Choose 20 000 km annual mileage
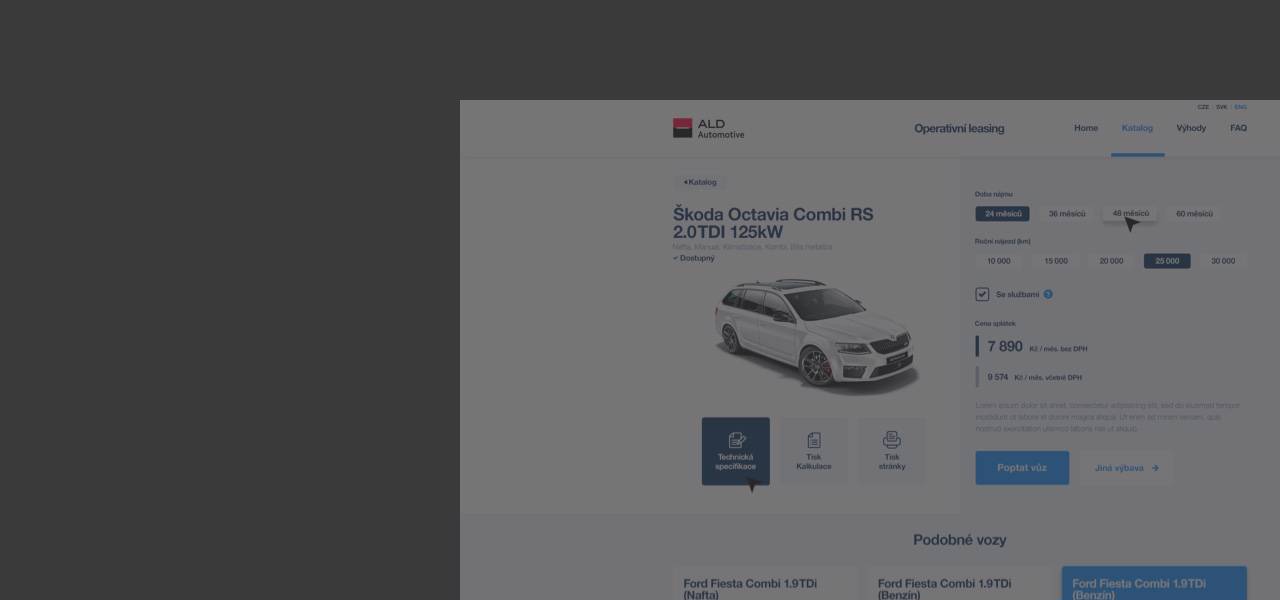This screenshot has height=600, width=1280. click(x=1111, y=261)
